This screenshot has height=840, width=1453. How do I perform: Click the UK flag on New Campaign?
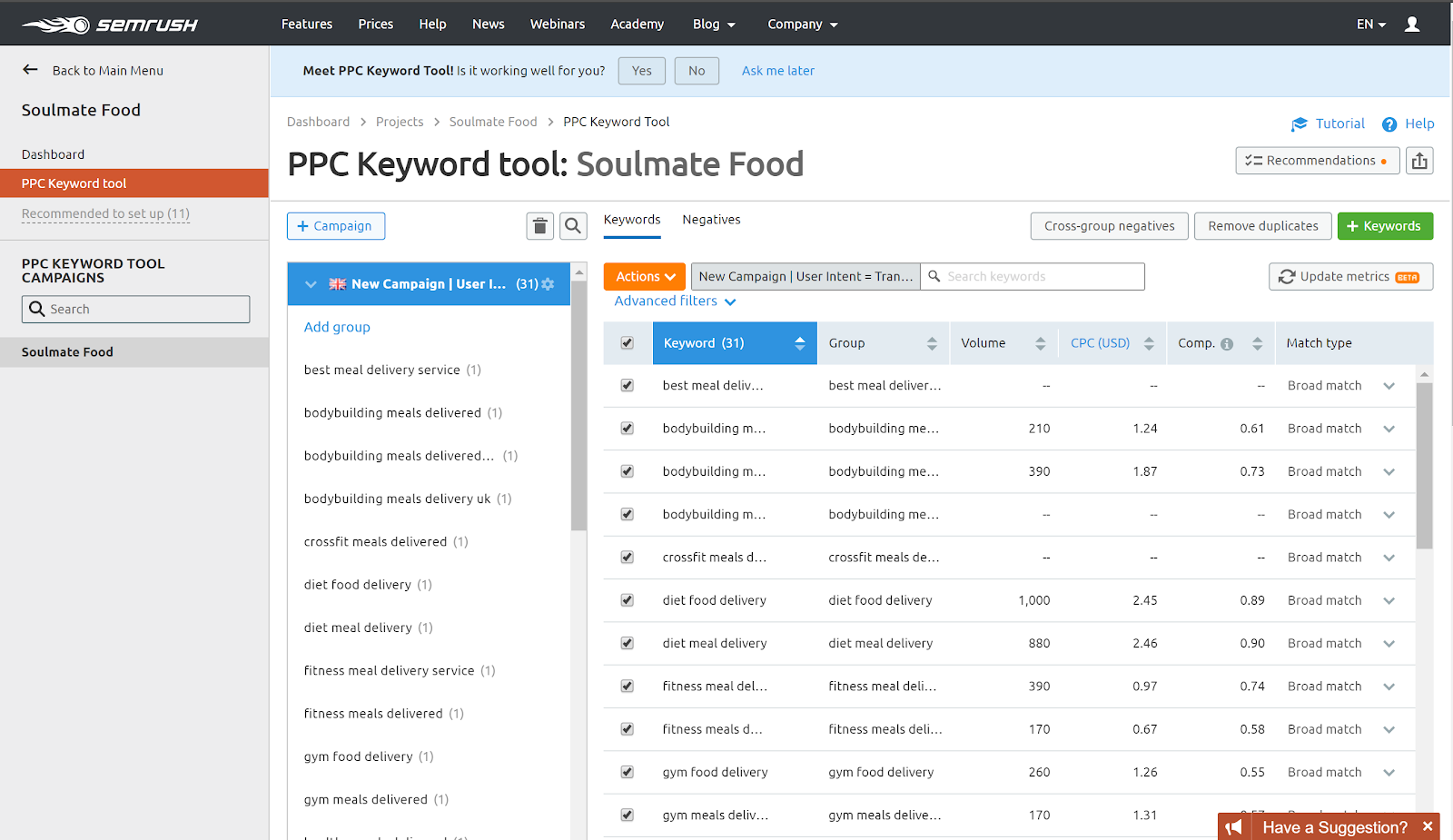point(338,284)
